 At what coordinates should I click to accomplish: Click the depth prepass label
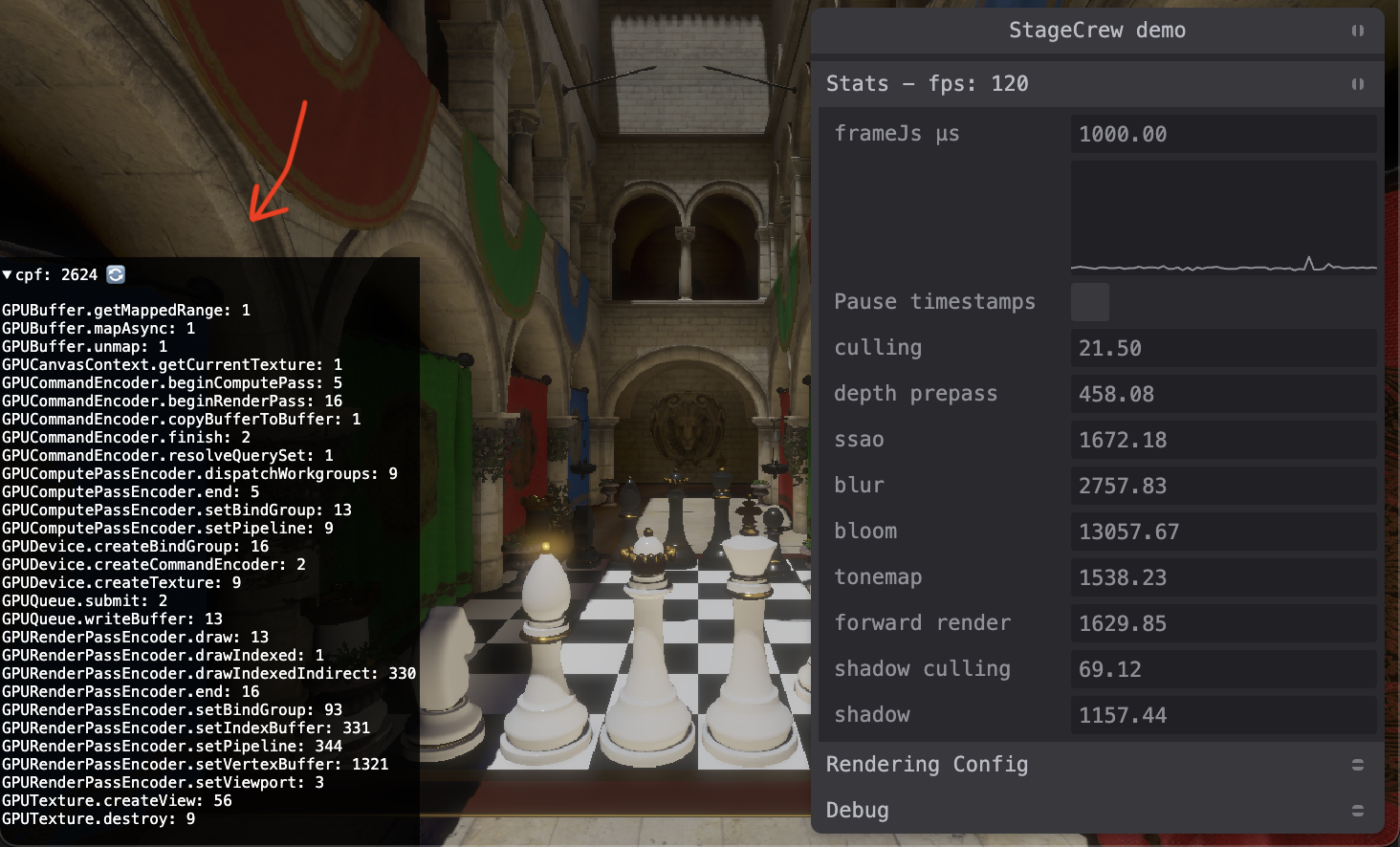[x=915, y=394]
